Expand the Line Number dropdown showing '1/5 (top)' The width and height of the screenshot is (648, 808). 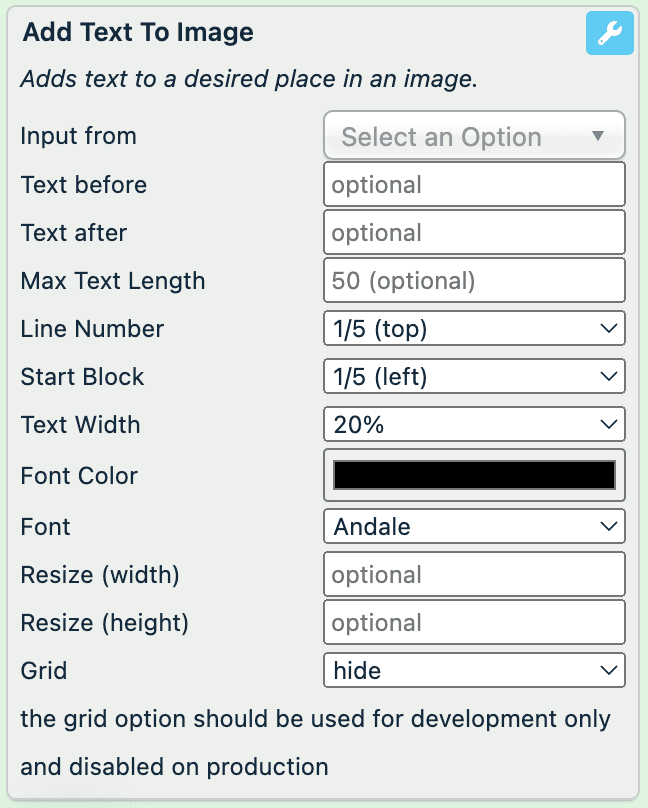click(x=473, y=328)
